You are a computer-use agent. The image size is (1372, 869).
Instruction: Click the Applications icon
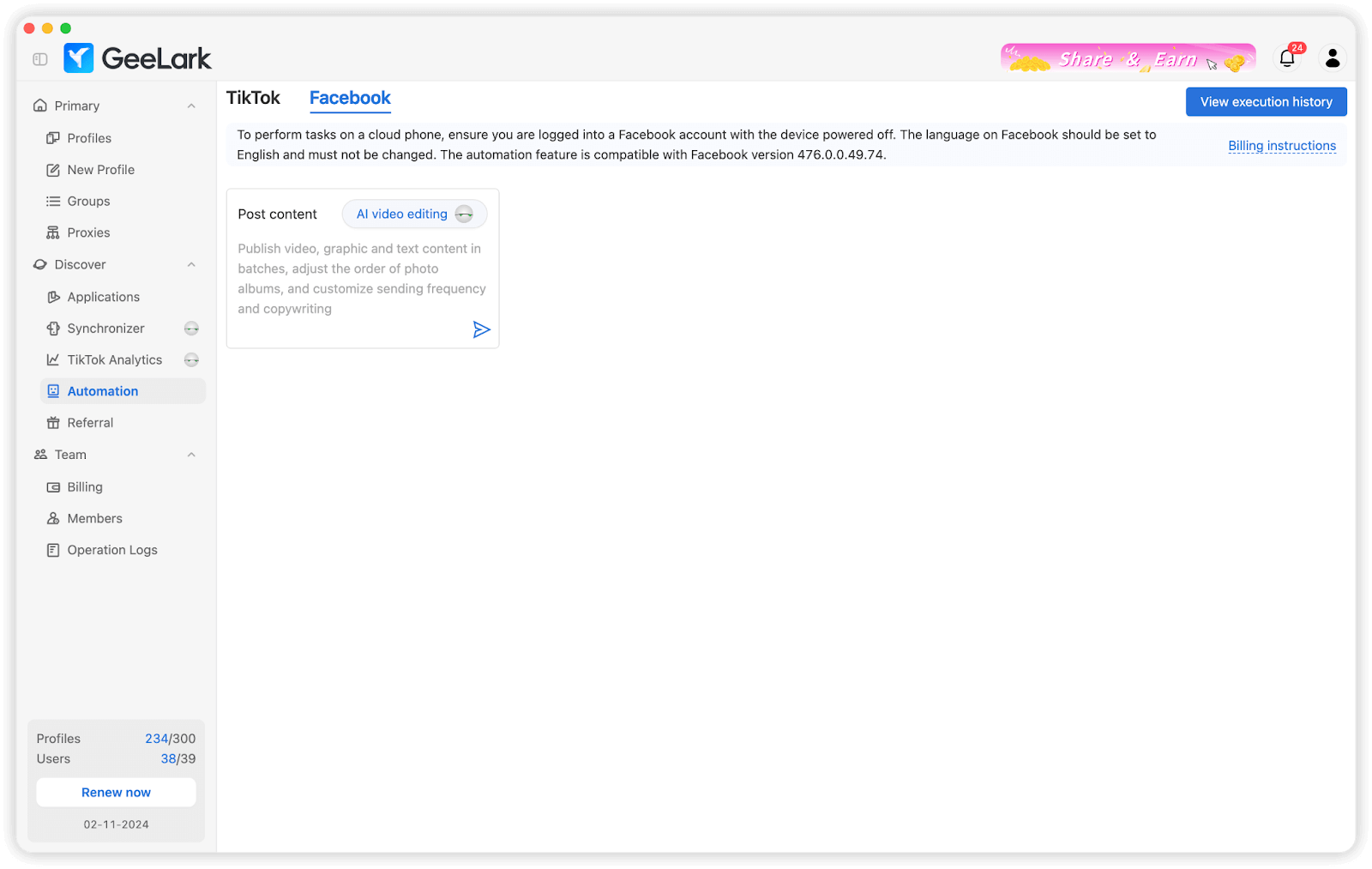tap(53, 297)
